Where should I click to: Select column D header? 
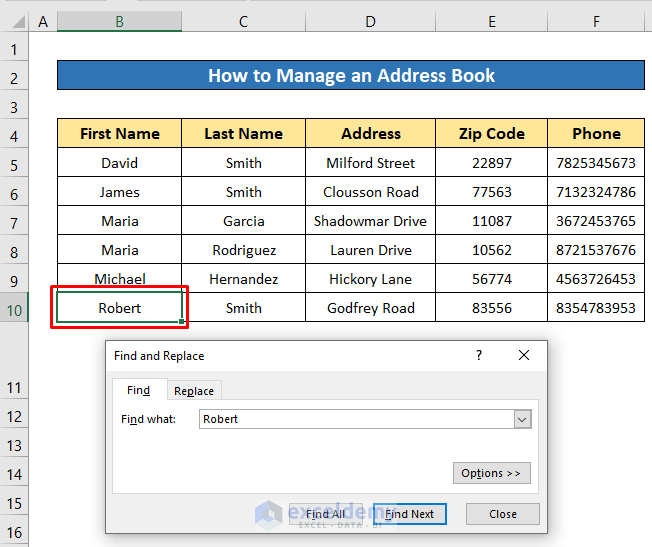370,21
